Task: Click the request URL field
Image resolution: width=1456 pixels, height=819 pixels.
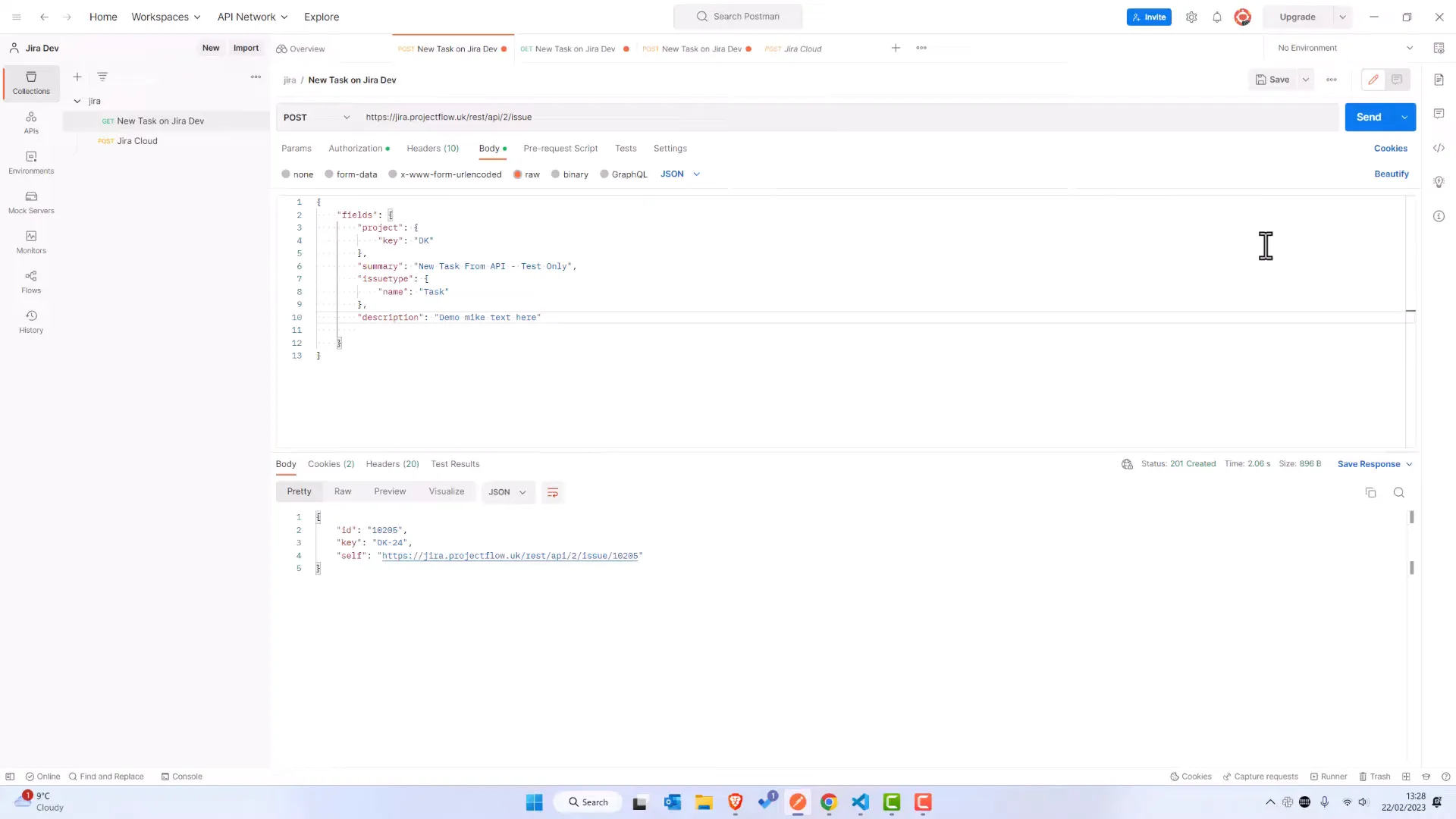Action: click(849, 118)
